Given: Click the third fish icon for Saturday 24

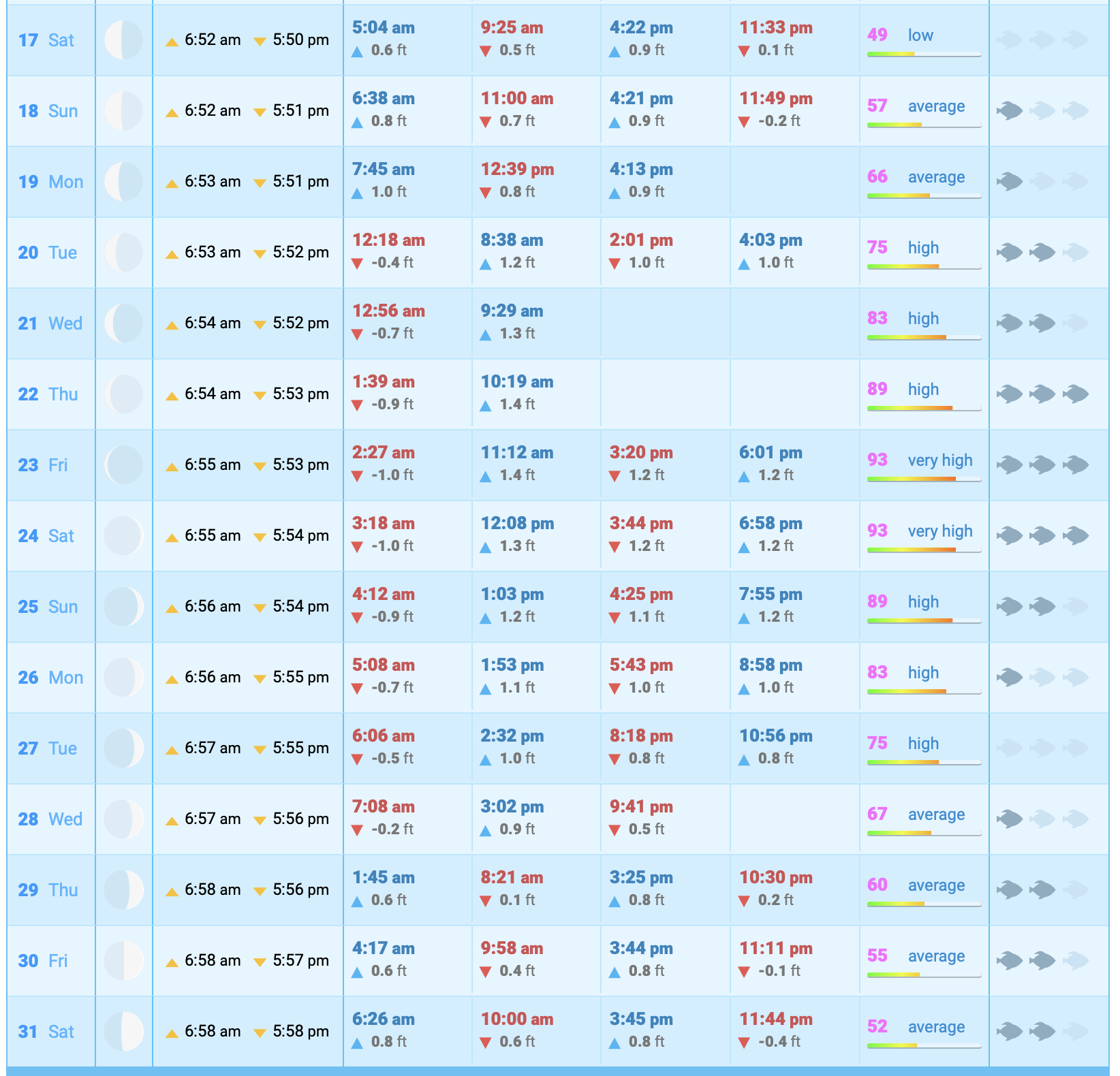Looking at the screenshot, I should tap(1075, 536).
